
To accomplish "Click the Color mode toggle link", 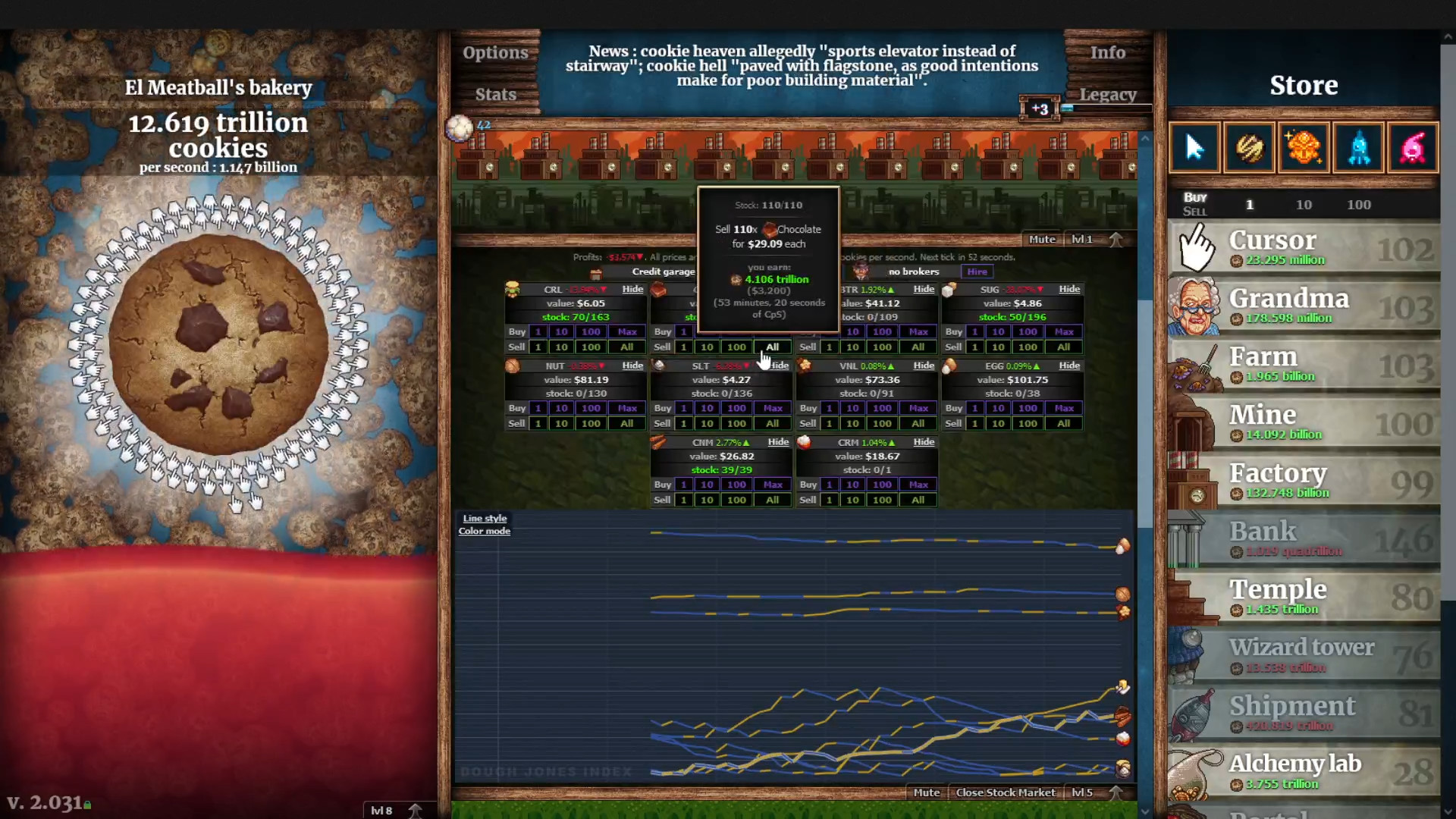I will coord(484,531).
